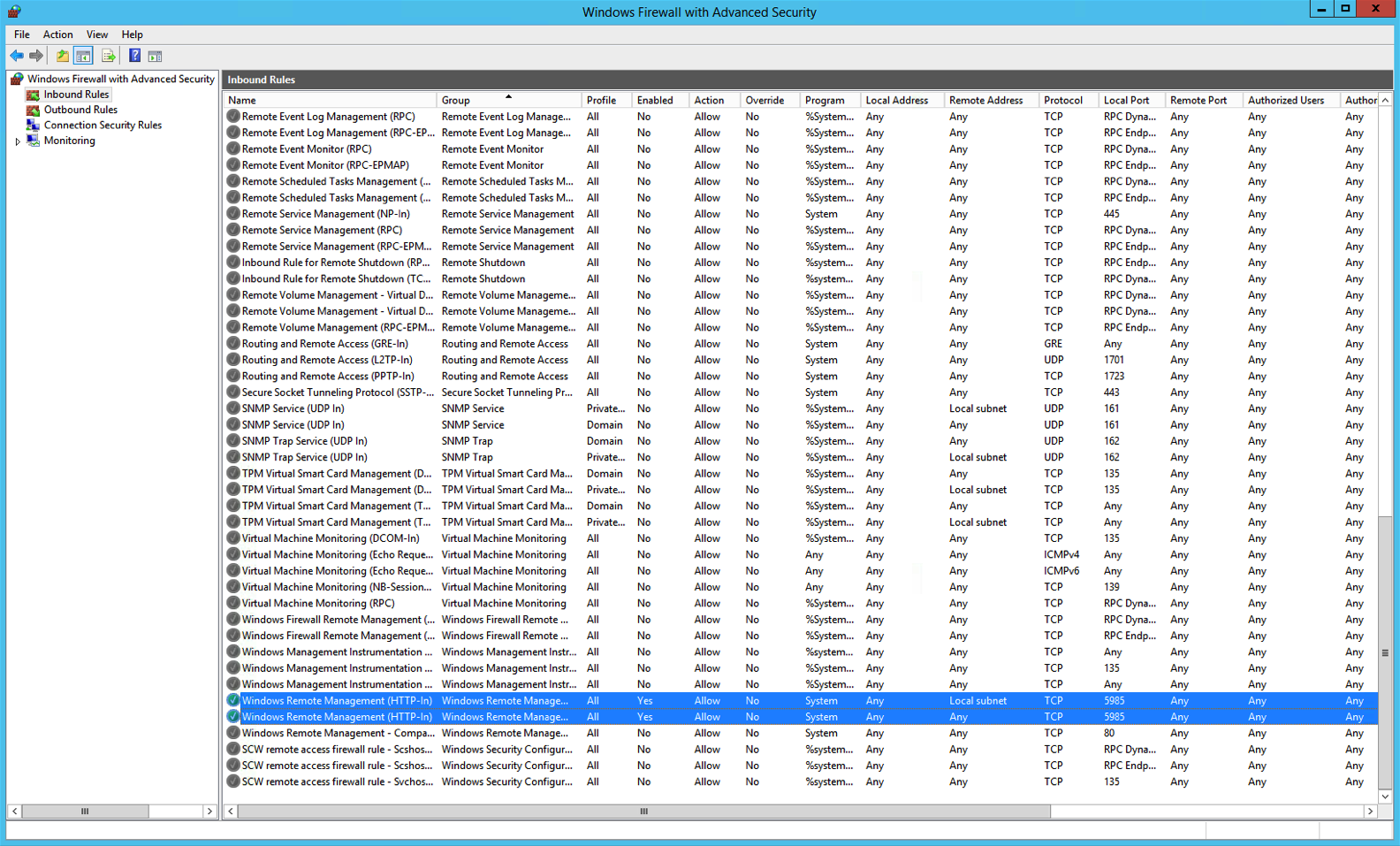The width and height of the screenshot is (1400, 846).
Task: Click the Outbound Rules brick wall icon
Action: 33,110
